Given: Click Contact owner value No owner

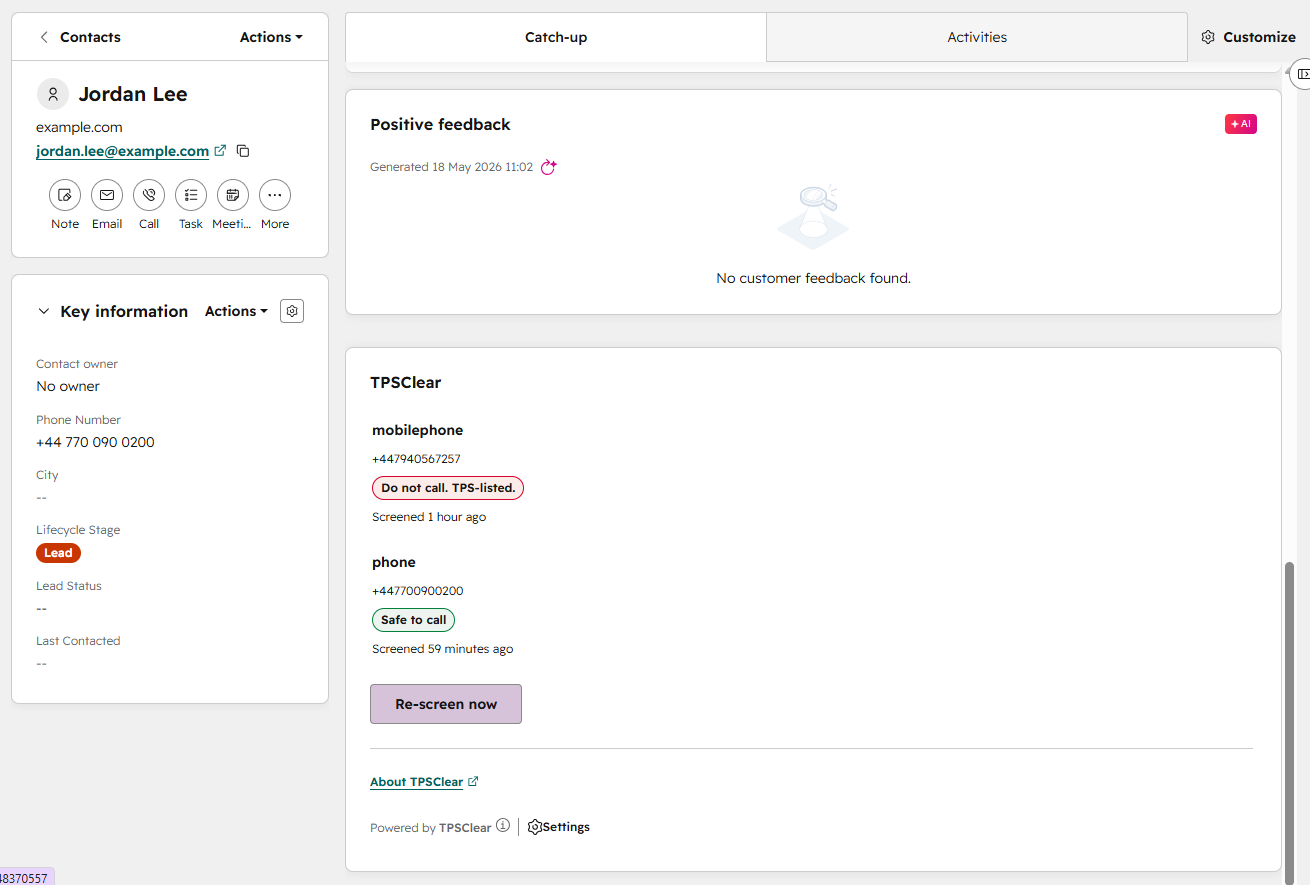Looking at the screenshot, I should [x=68, y=386].
